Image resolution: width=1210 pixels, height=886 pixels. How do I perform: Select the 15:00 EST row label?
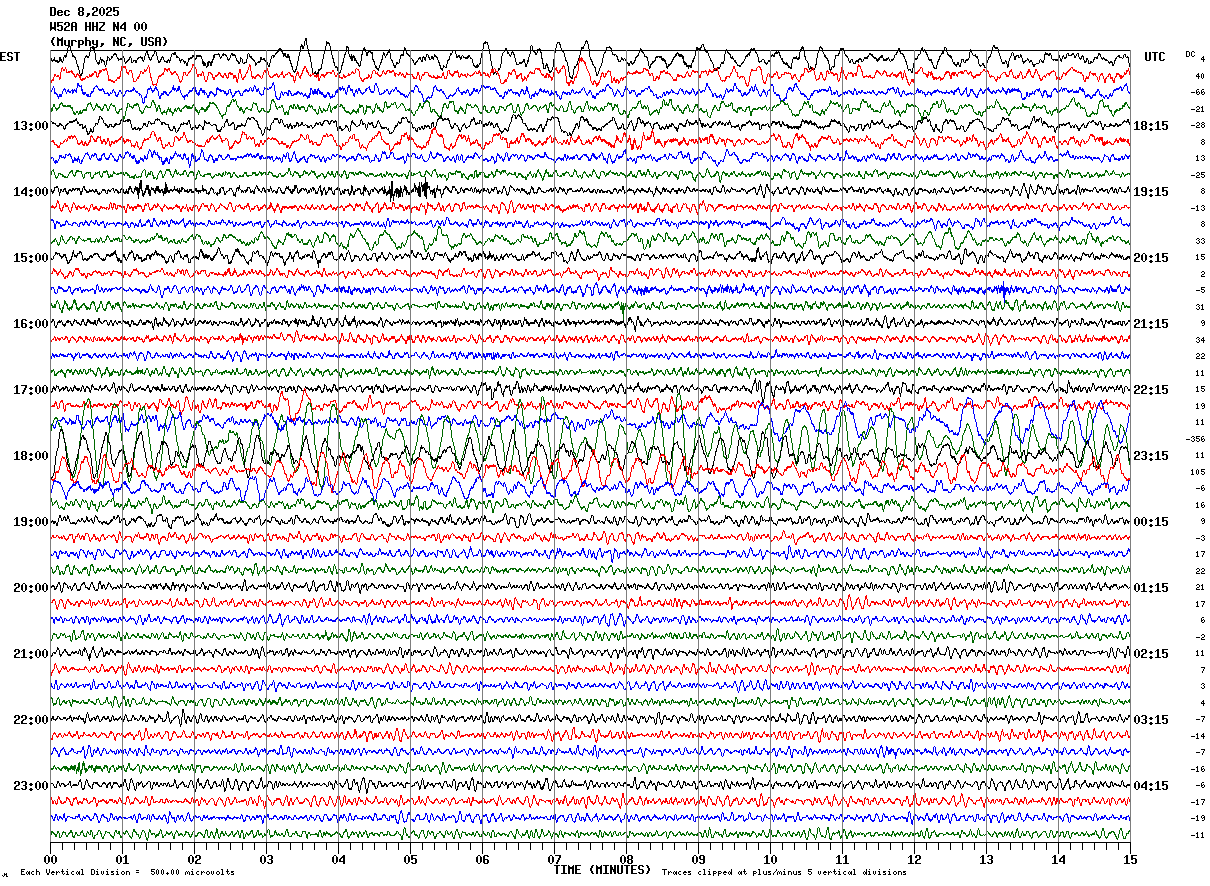pos(31,258)
